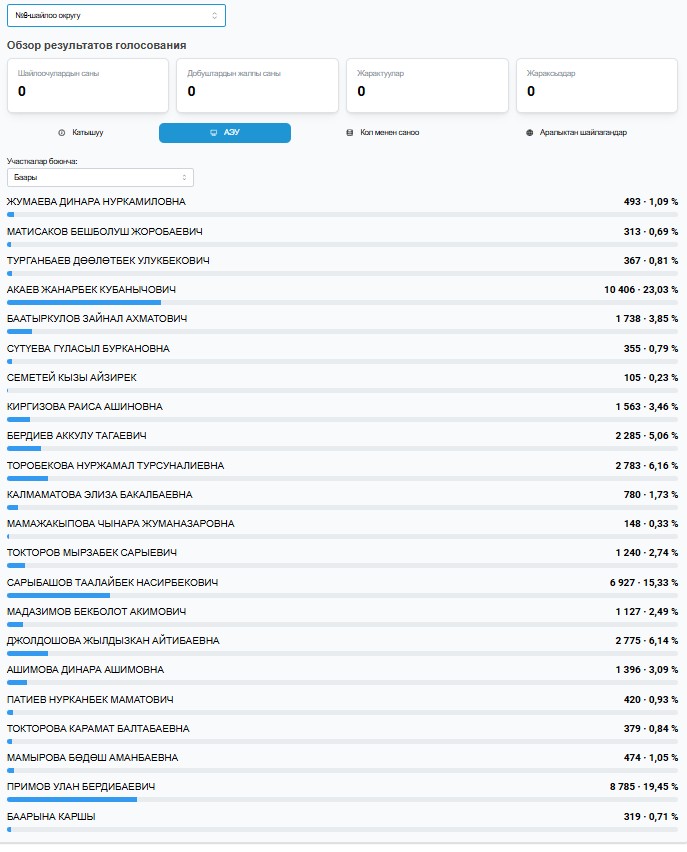Click the 'Шайлоочулардын саны' summary card

click(88, 84)
